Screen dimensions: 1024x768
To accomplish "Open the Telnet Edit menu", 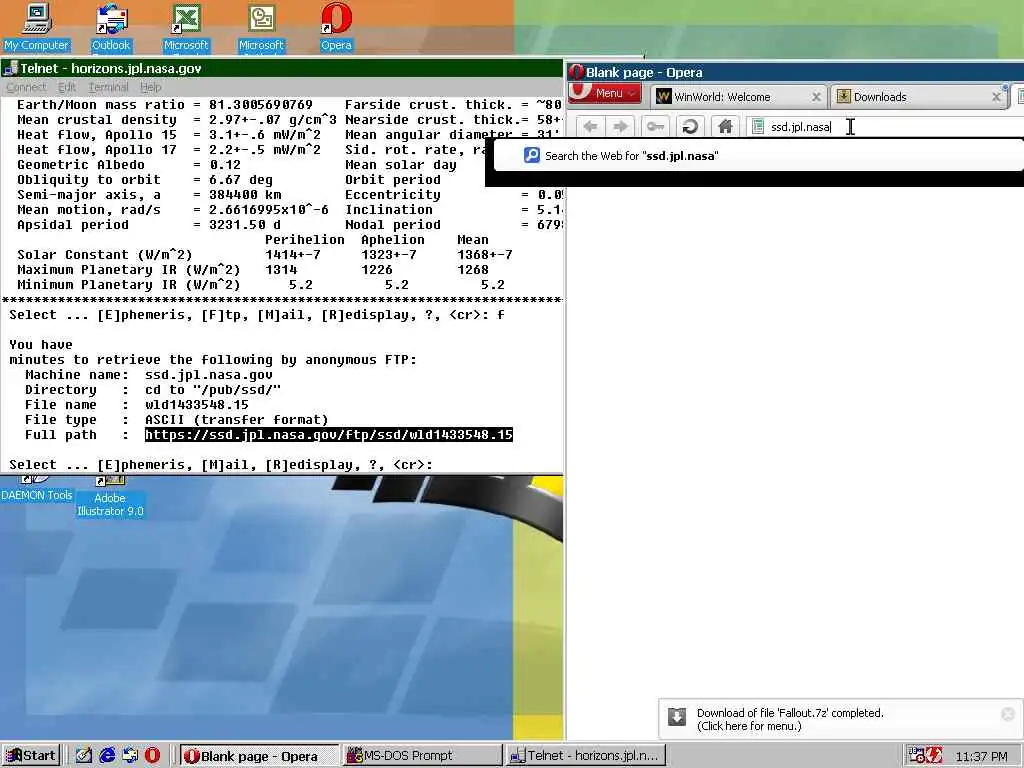I will pos(67,87).
